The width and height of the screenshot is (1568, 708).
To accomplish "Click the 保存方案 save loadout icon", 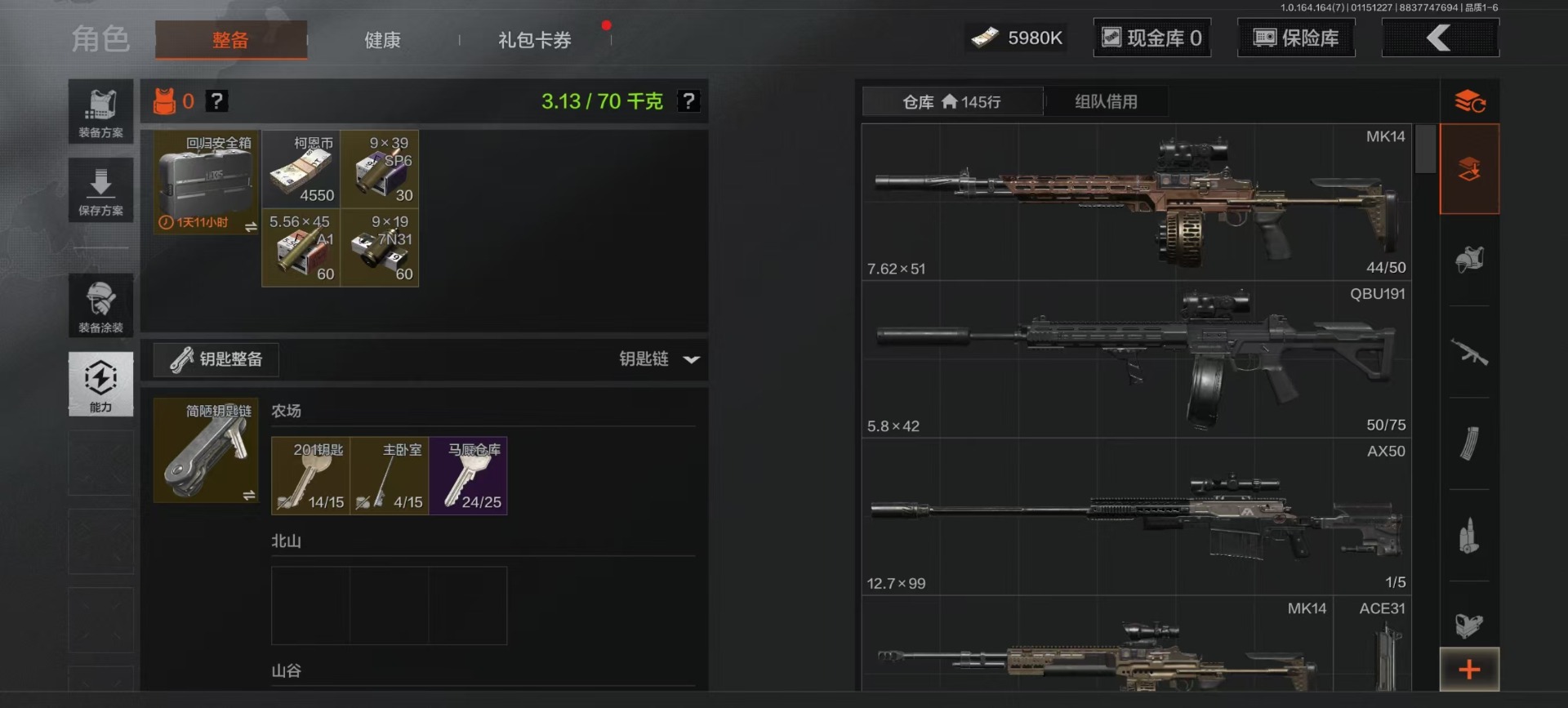I will (x=100, y=189).
